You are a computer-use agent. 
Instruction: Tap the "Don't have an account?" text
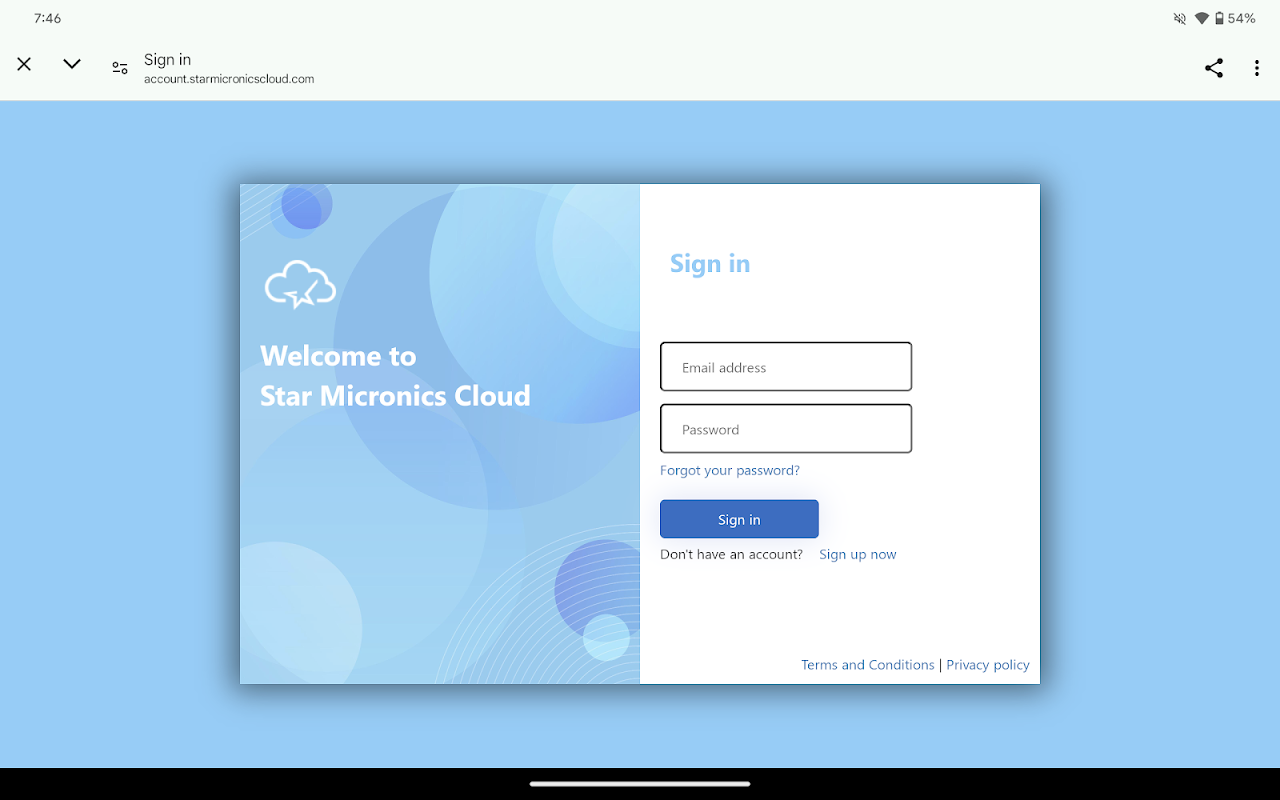pos(731,554)
